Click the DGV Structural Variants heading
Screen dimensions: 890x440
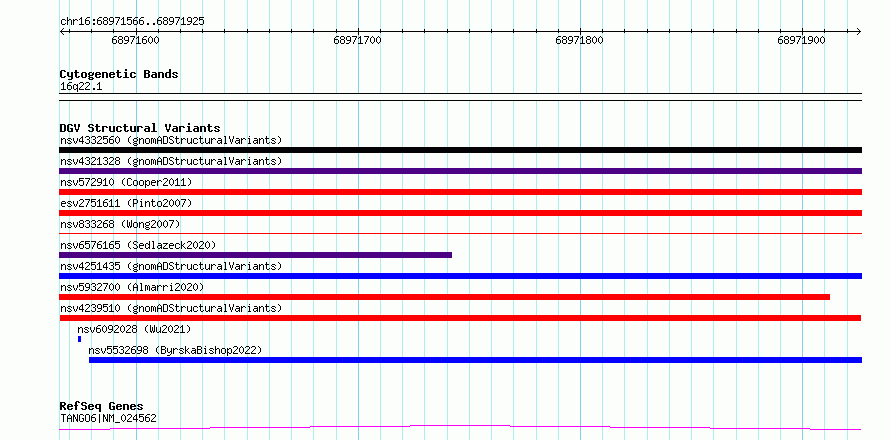click(x=140, y=128)
